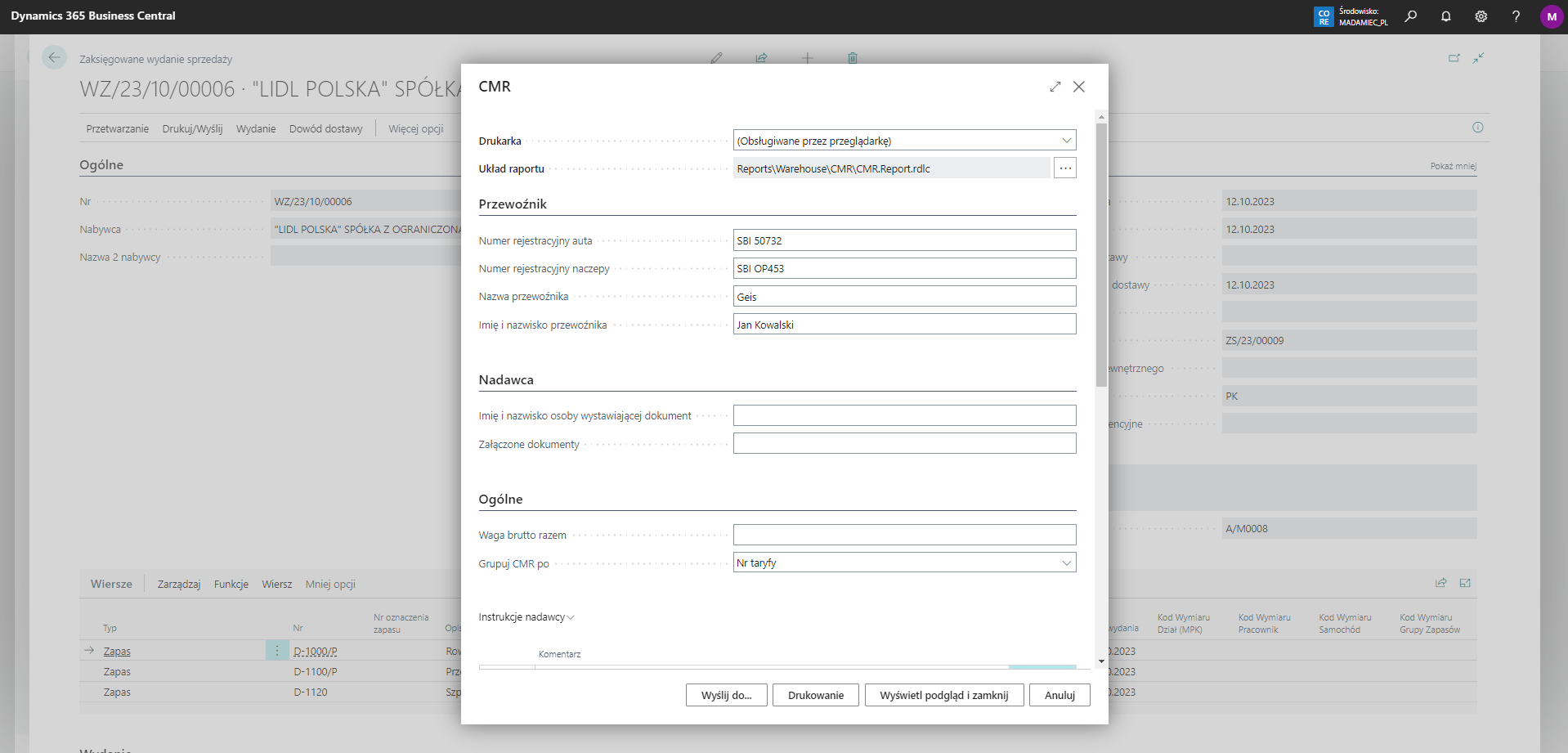Open the search magnifier in top bar
The height and width of the screenshot is (753, 1568).
1411,16
